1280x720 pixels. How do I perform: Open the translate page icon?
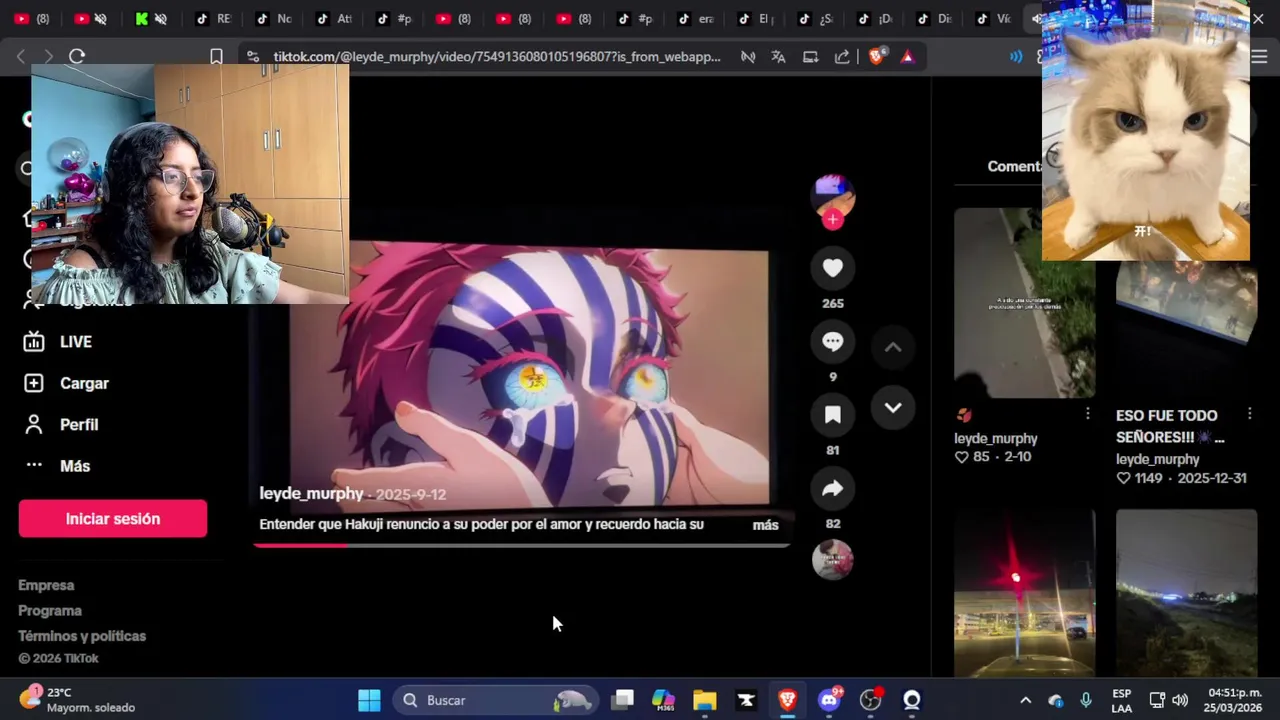click(778, 57)
